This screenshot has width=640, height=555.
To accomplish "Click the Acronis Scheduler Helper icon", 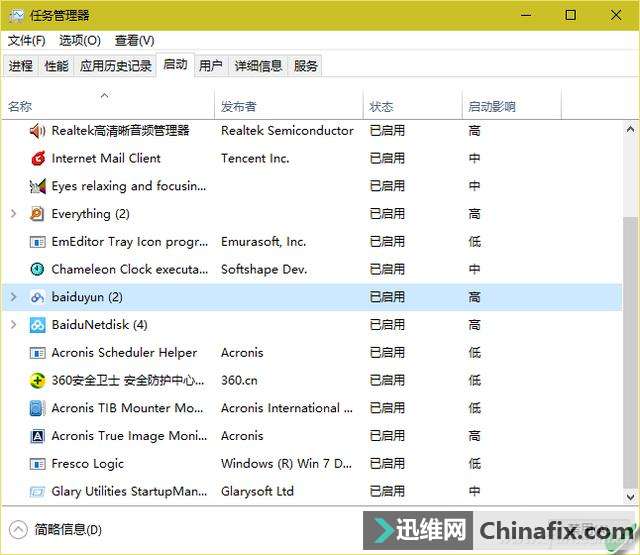I will [x=38, y=353].
